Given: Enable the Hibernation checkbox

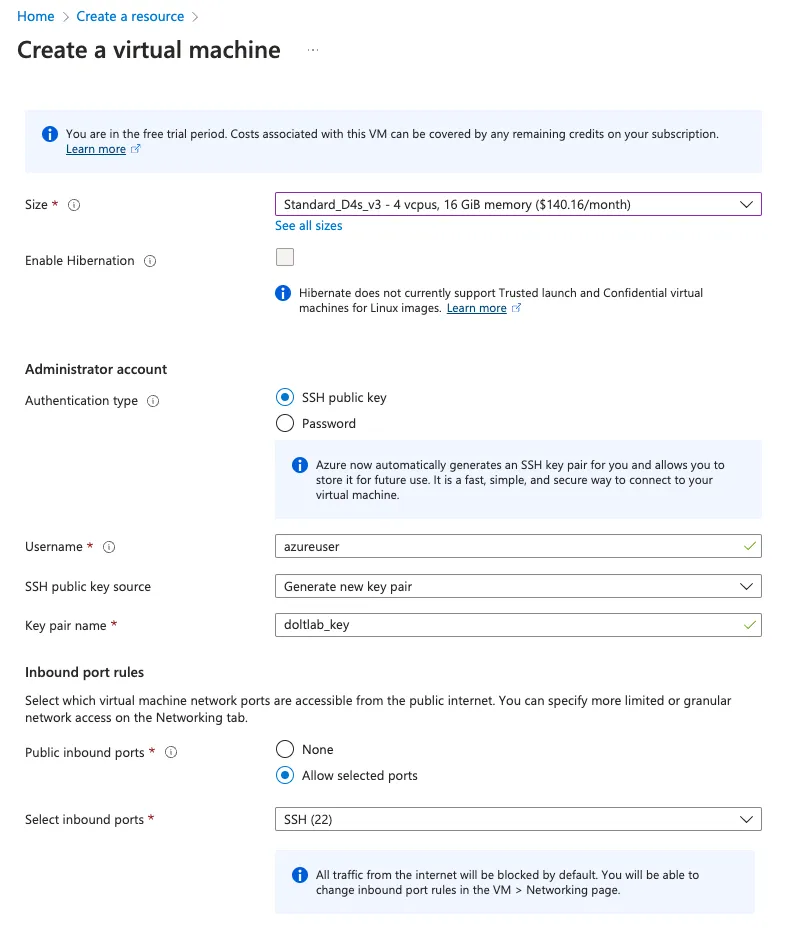Looking at the screenshot, I should (x=285, y=257).
